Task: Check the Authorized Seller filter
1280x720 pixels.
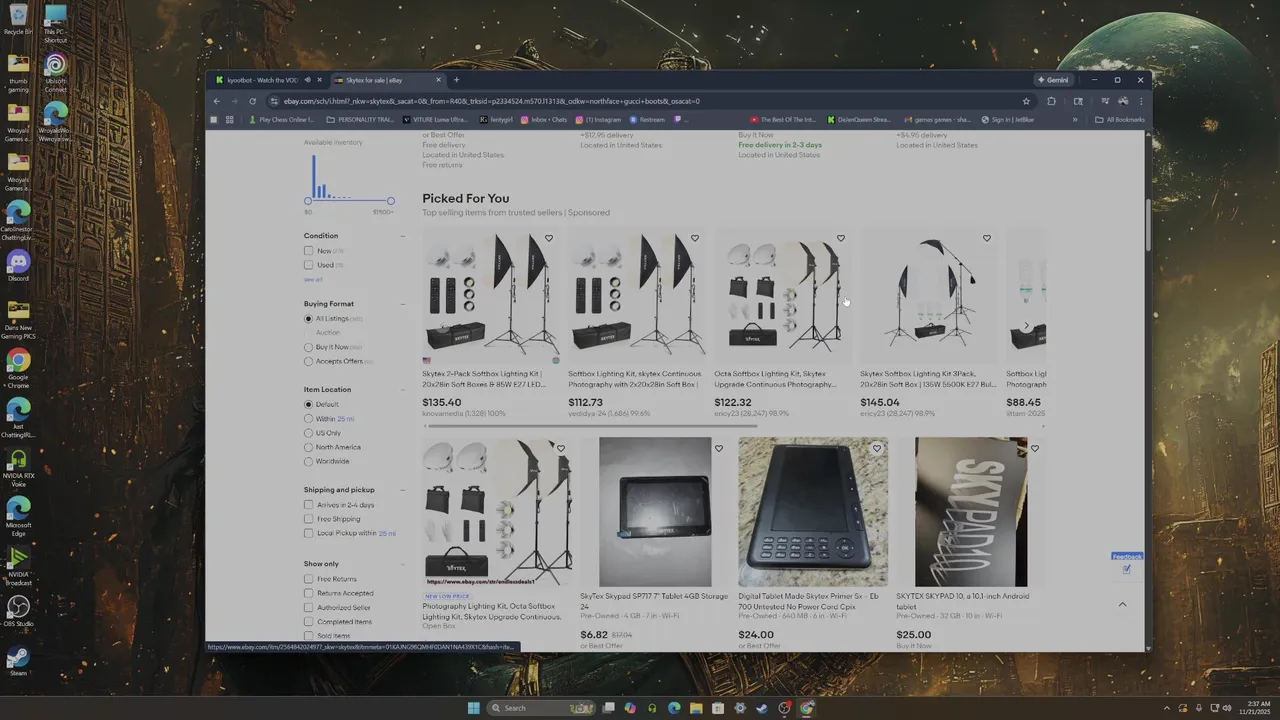Action: pyautogui.click(x=309, y=607)
